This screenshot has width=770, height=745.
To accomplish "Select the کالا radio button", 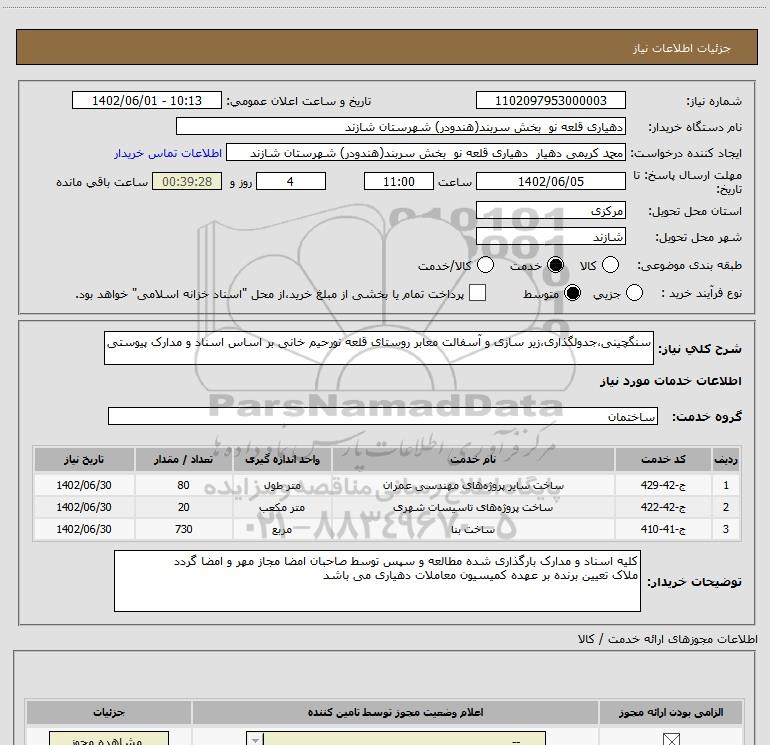I will click(610, 265).
